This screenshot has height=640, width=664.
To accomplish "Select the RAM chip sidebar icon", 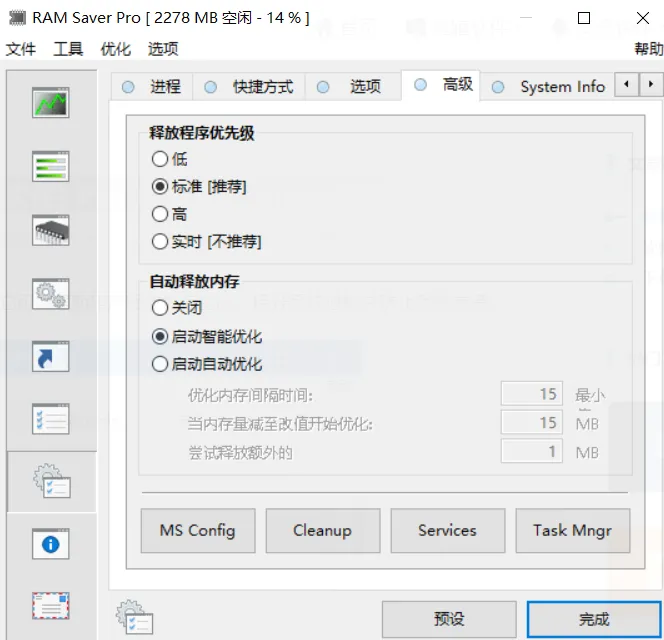I will tap(50, 230).
